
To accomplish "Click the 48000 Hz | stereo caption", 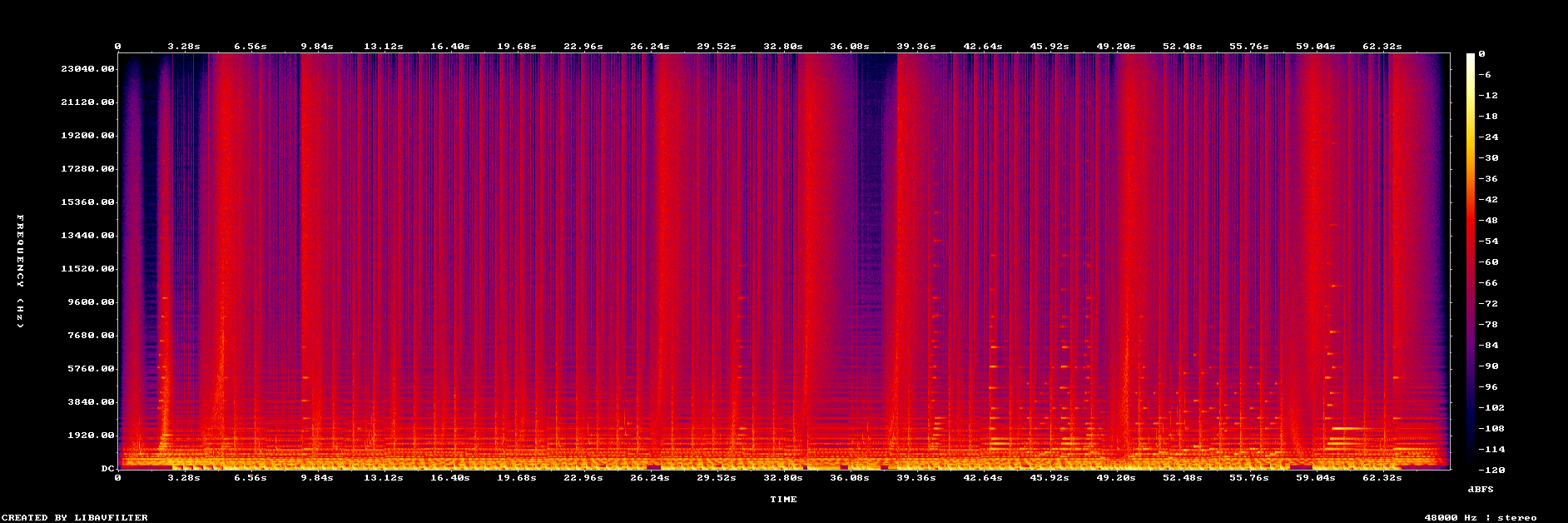I will 1481,518.
